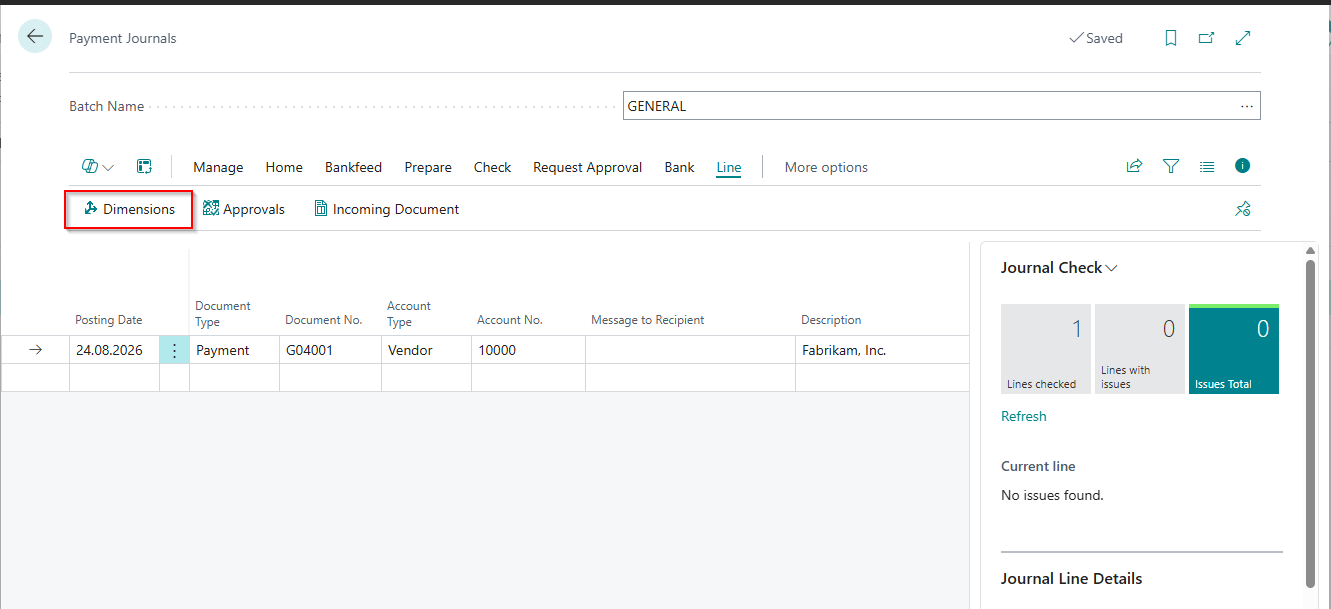The width and height of the screenshot is (1331, 609).
Task: Click Lines with issues tile
Action: tap(1140, 349)
